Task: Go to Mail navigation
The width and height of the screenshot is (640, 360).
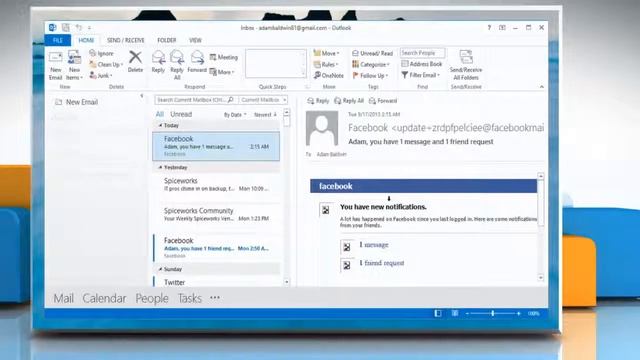Action: point(64,298)
